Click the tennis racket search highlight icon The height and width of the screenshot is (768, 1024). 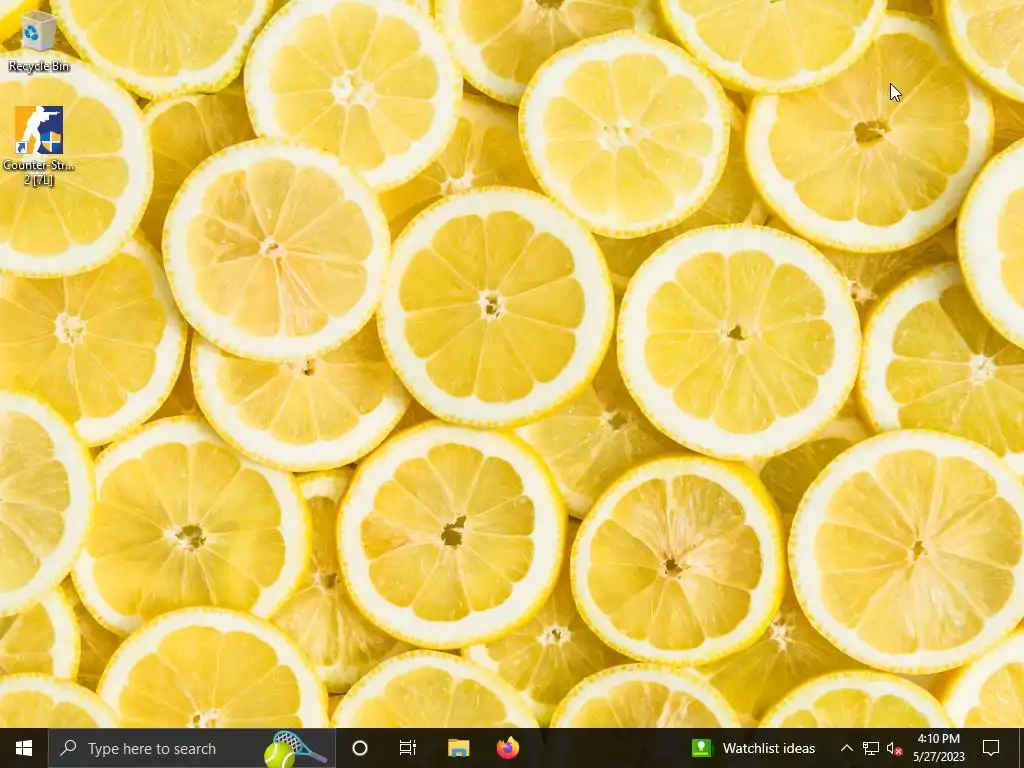pos(294,749)
